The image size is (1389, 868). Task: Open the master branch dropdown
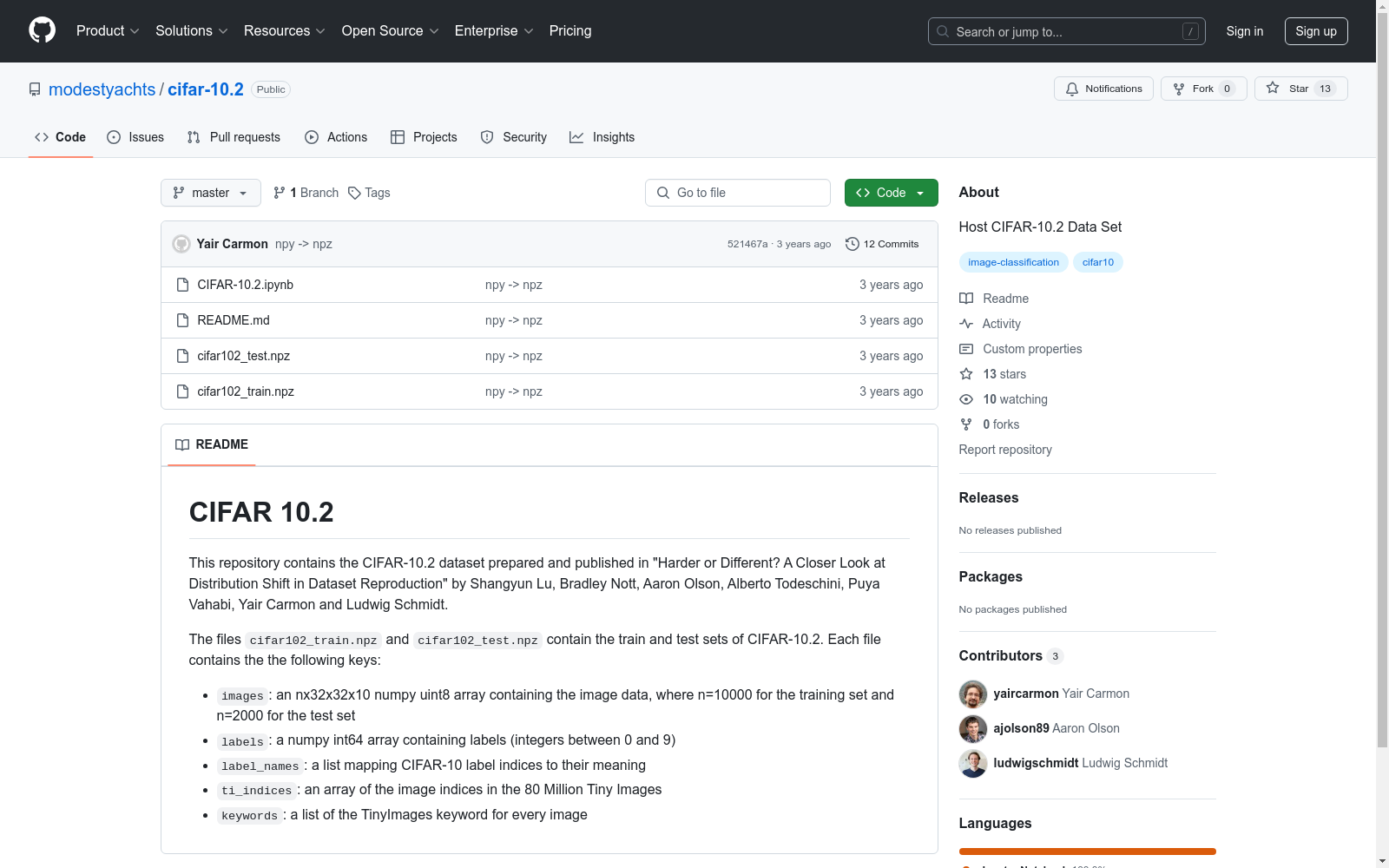[211, 193]
